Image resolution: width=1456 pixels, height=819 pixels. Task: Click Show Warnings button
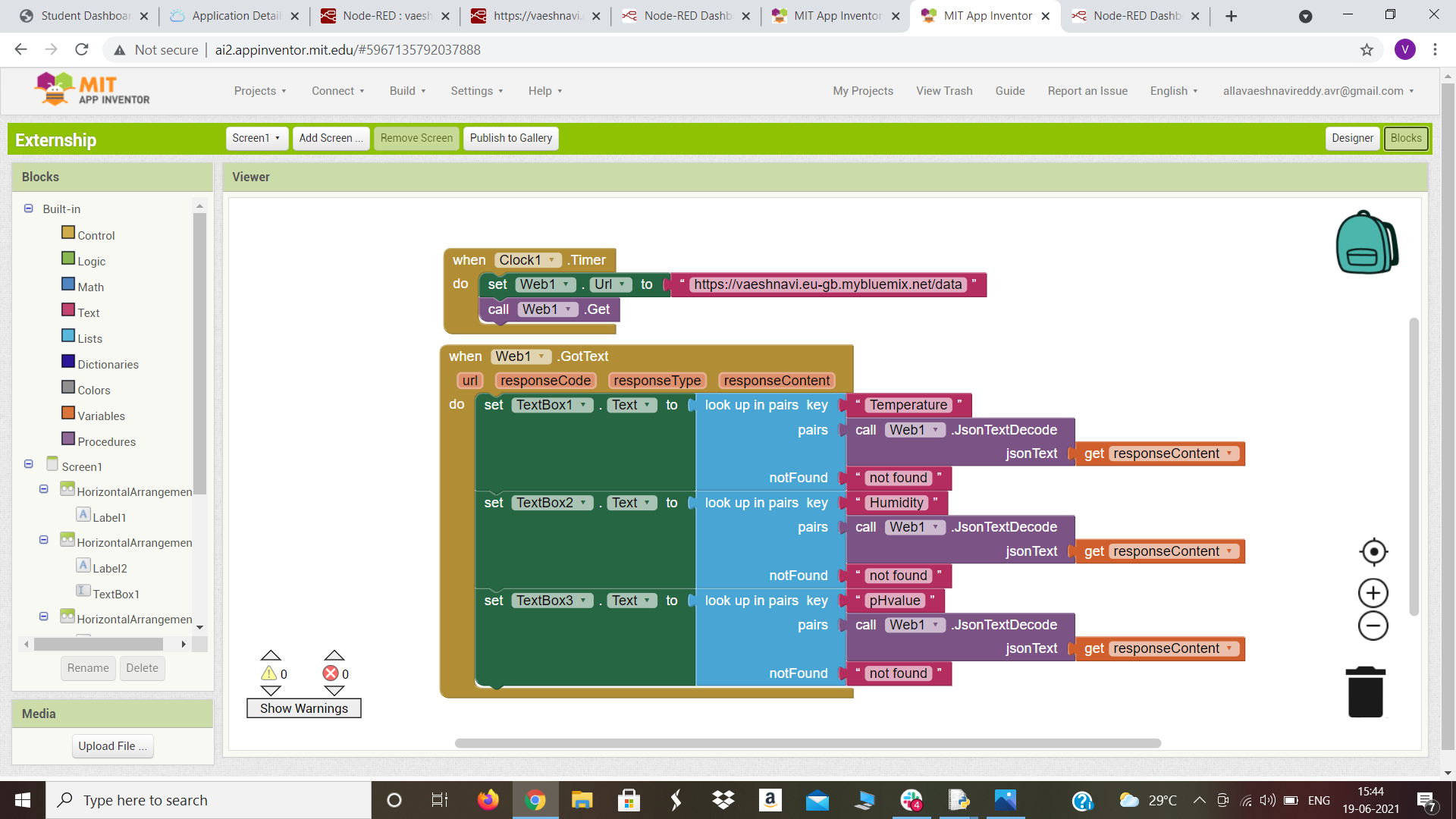(x=303, y=708)
